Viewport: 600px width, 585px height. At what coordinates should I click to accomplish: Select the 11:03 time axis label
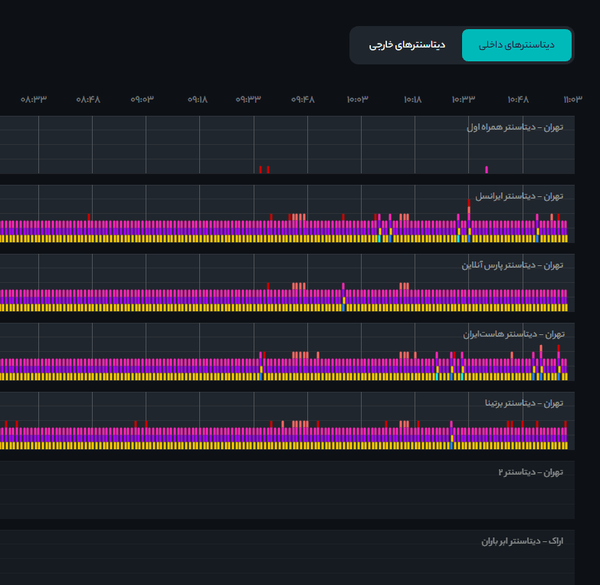tap(573, 99)
